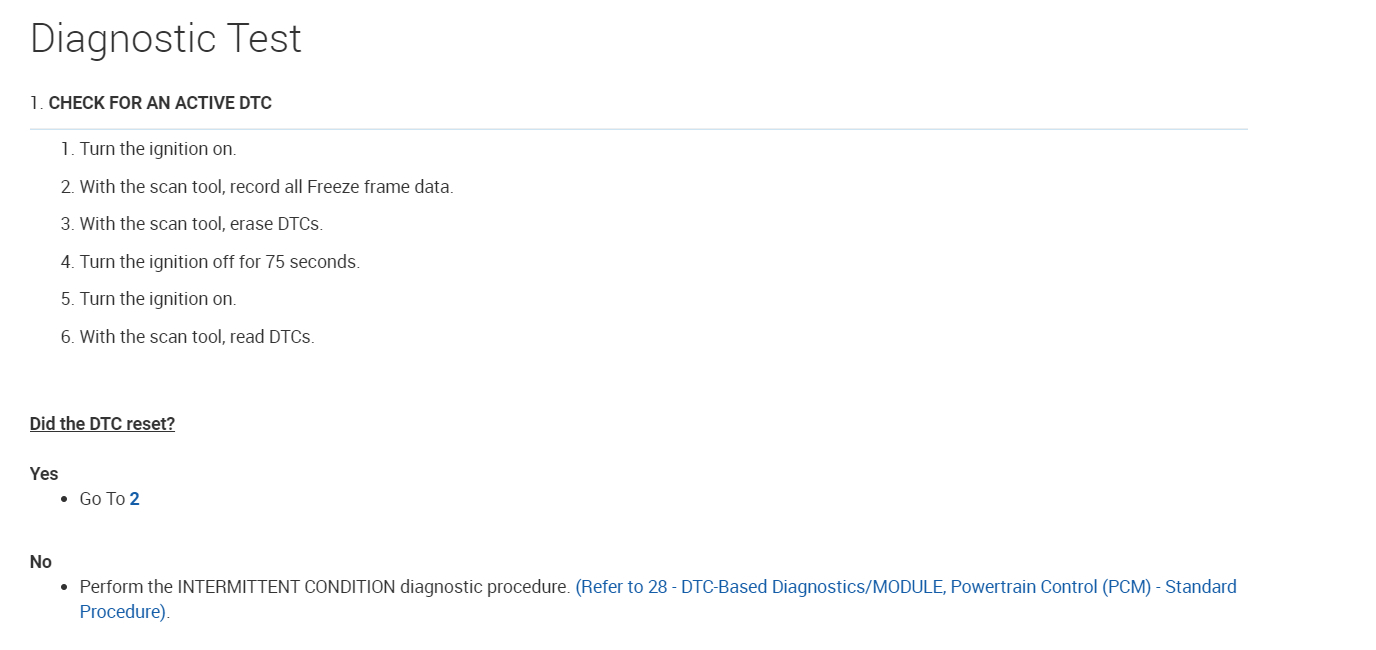
Task: Select the read DTCs step
Action: [197, 337]
